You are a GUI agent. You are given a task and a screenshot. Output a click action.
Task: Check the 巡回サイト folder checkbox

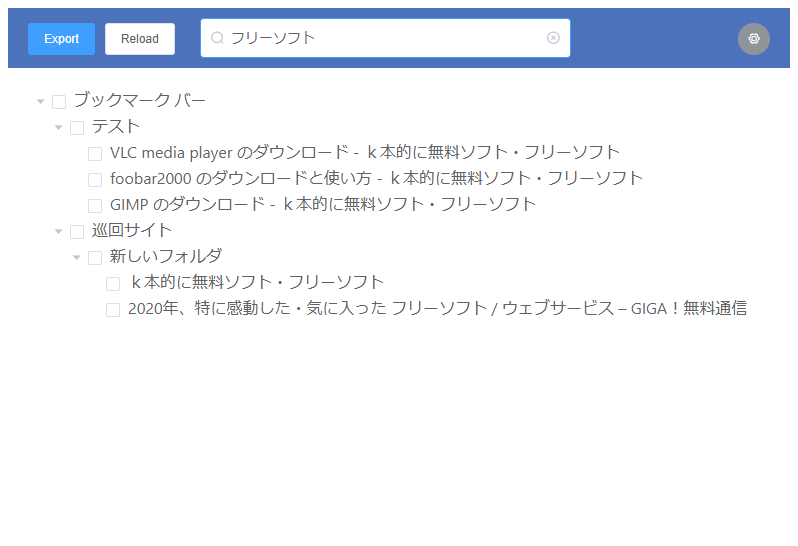77,232
